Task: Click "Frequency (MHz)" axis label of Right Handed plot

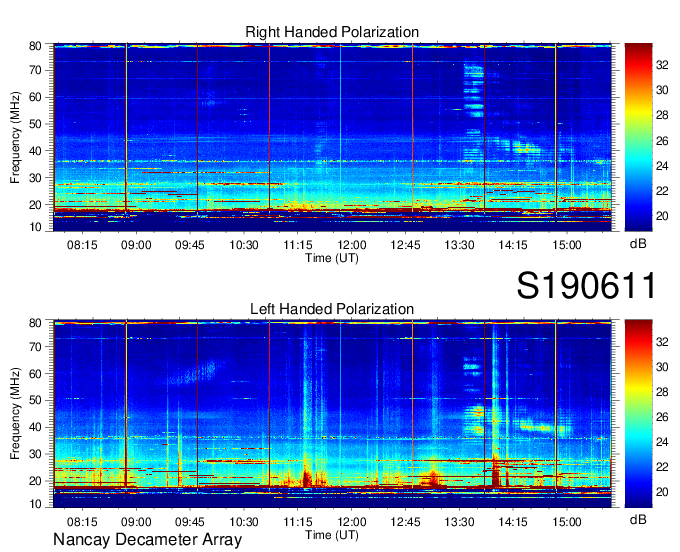Action: tap(15, 137)
